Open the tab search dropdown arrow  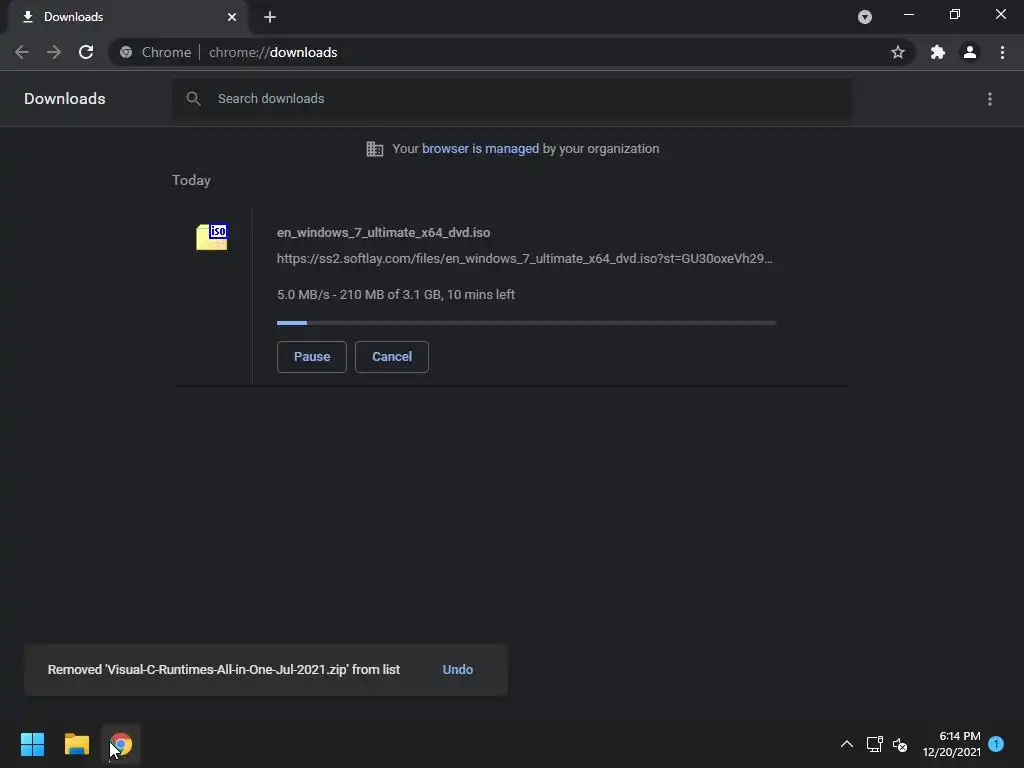point(865,17)
